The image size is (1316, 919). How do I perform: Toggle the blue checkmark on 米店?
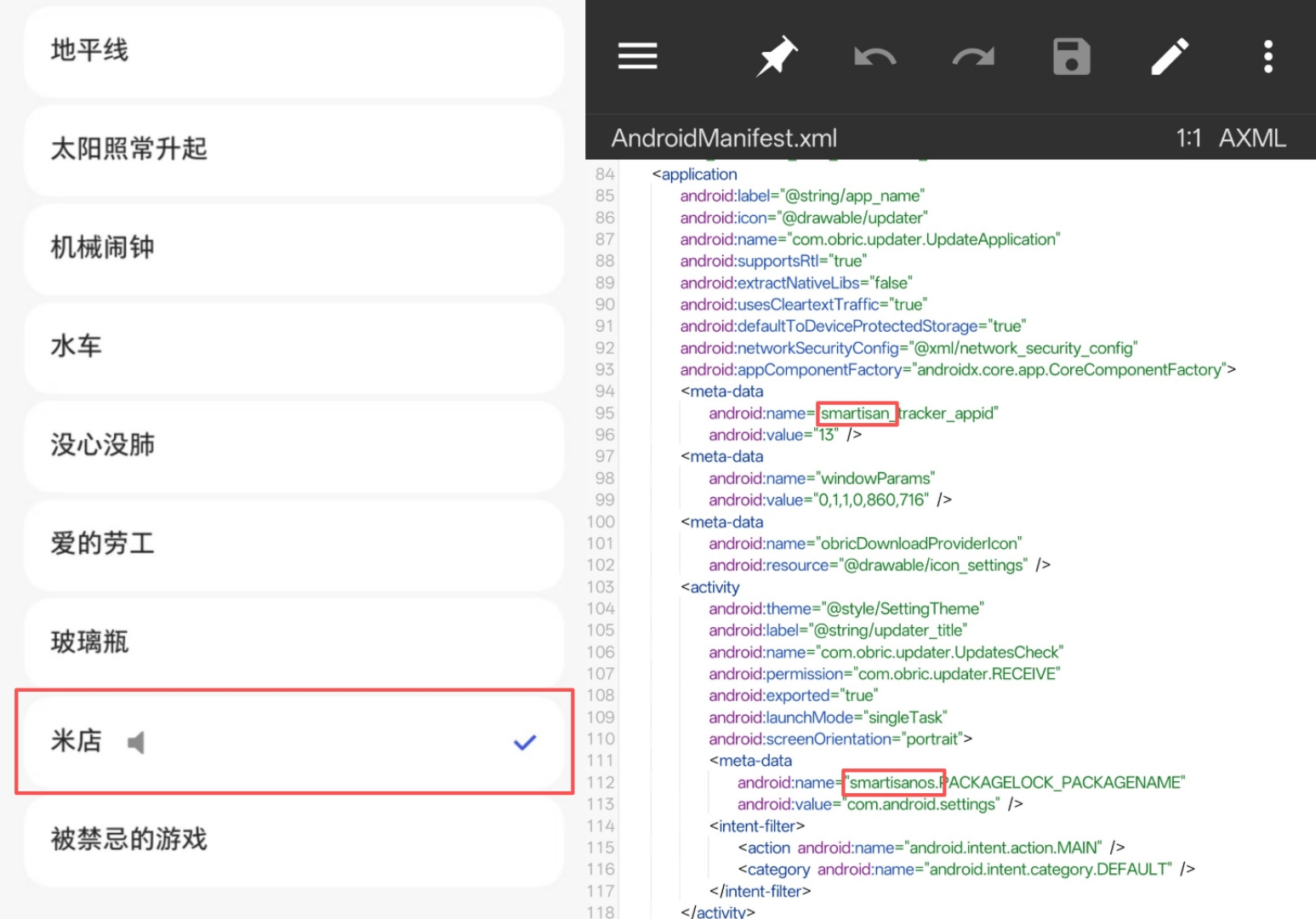[525, 742]
